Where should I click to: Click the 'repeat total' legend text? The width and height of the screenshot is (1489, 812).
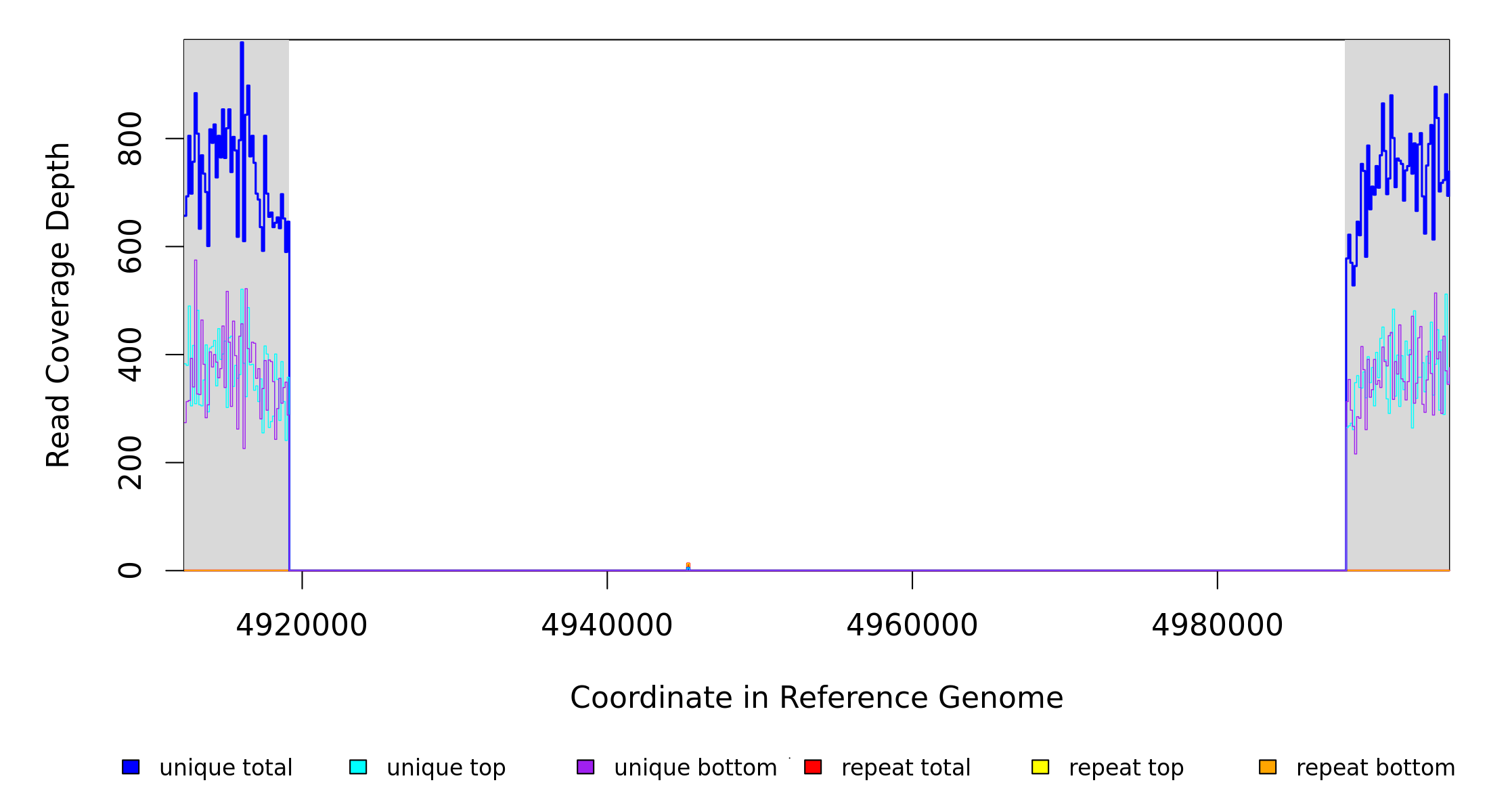906,768
